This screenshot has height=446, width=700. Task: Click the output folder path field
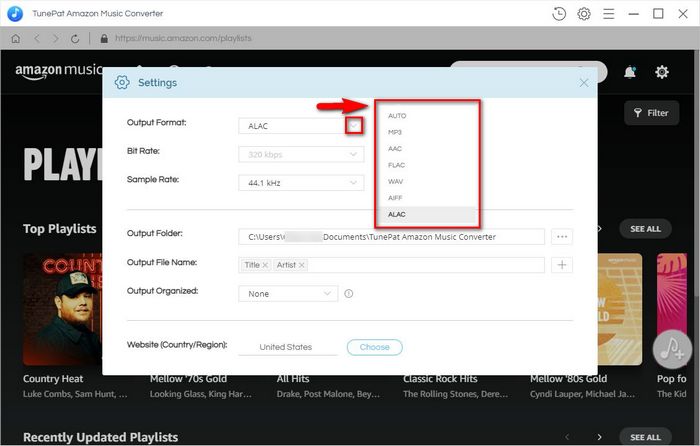coord(392,237)
